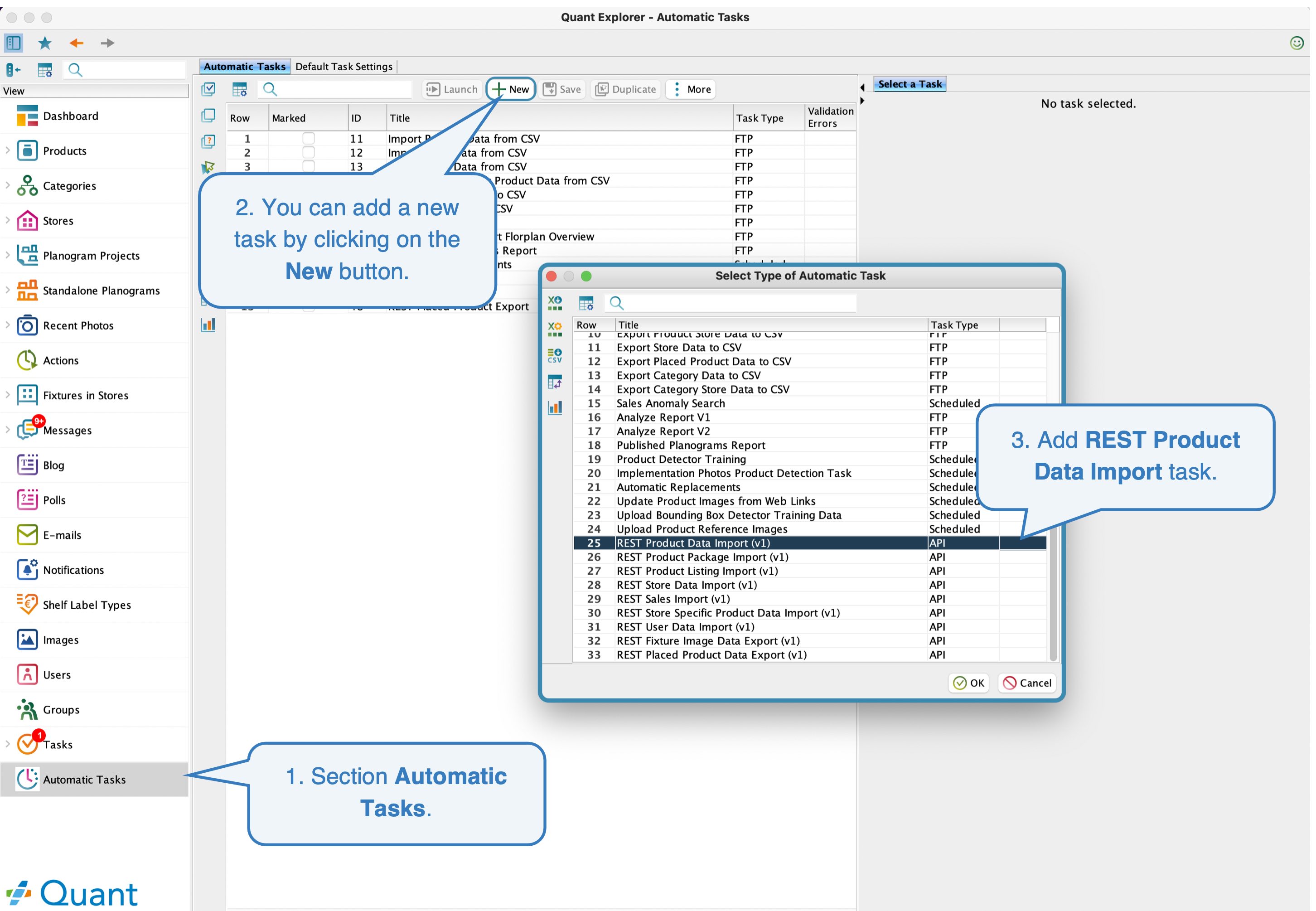Viewport: 1316px width, 911px height.
Task: Open table column settings in dialog
Action: 586,303
